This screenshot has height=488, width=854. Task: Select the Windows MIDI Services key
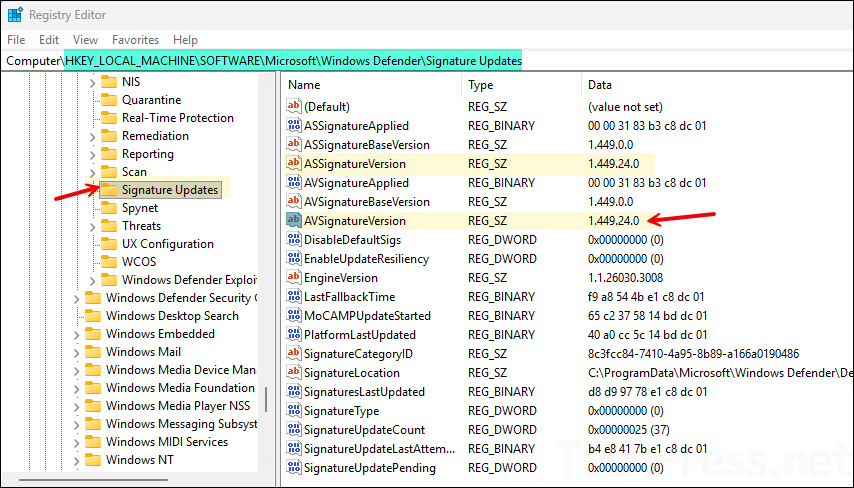[167, 441]
